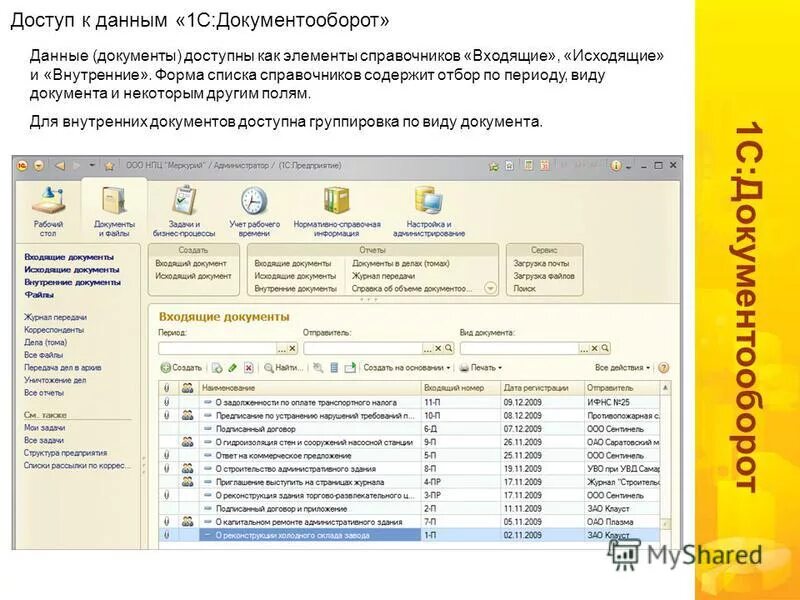Open Файлы in navigation panel
Viewport: 800px width, 600px height.
[x=39, y=294]
